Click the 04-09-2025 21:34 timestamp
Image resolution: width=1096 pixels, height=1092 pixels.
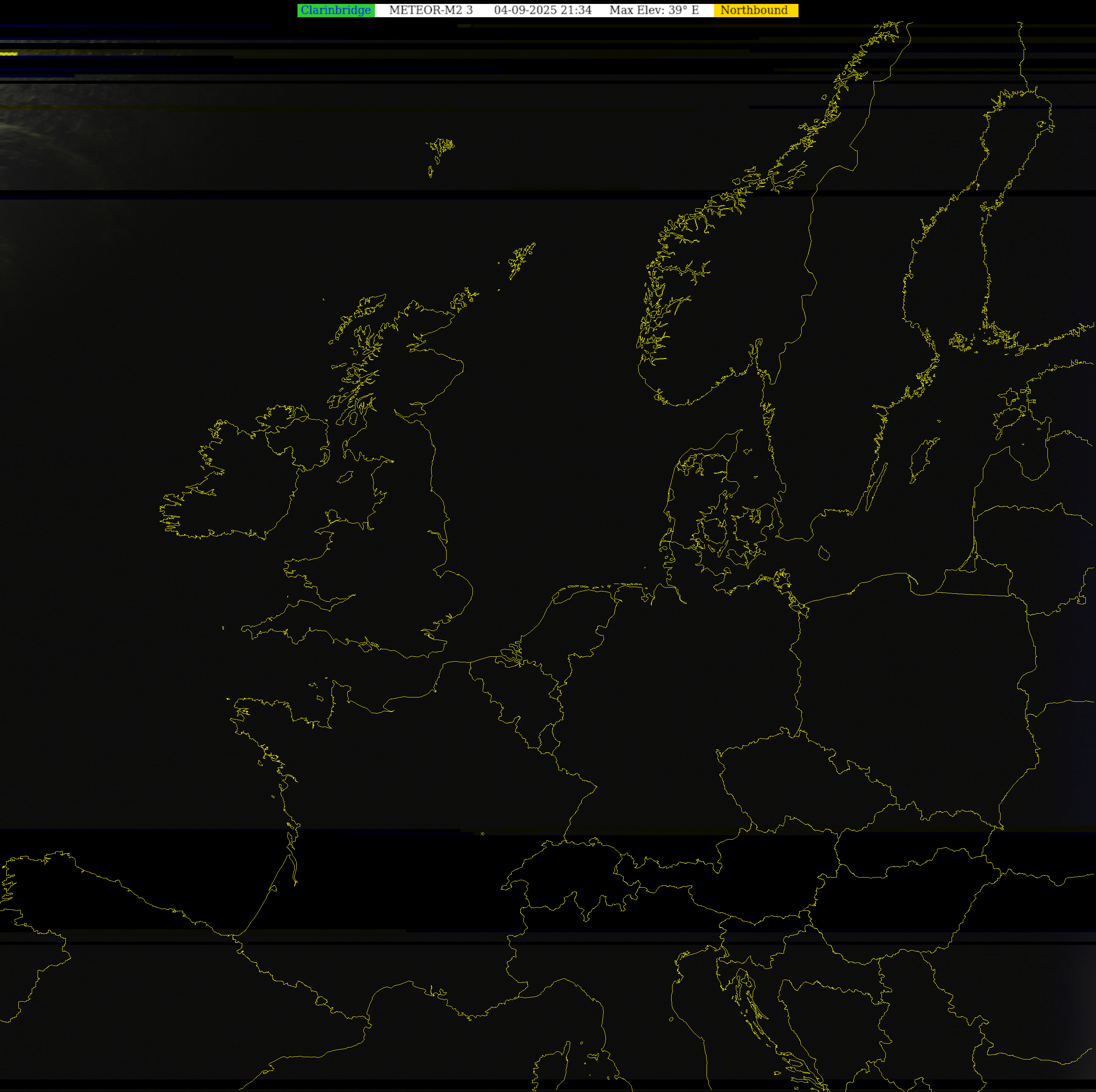(x=543, y=10)
